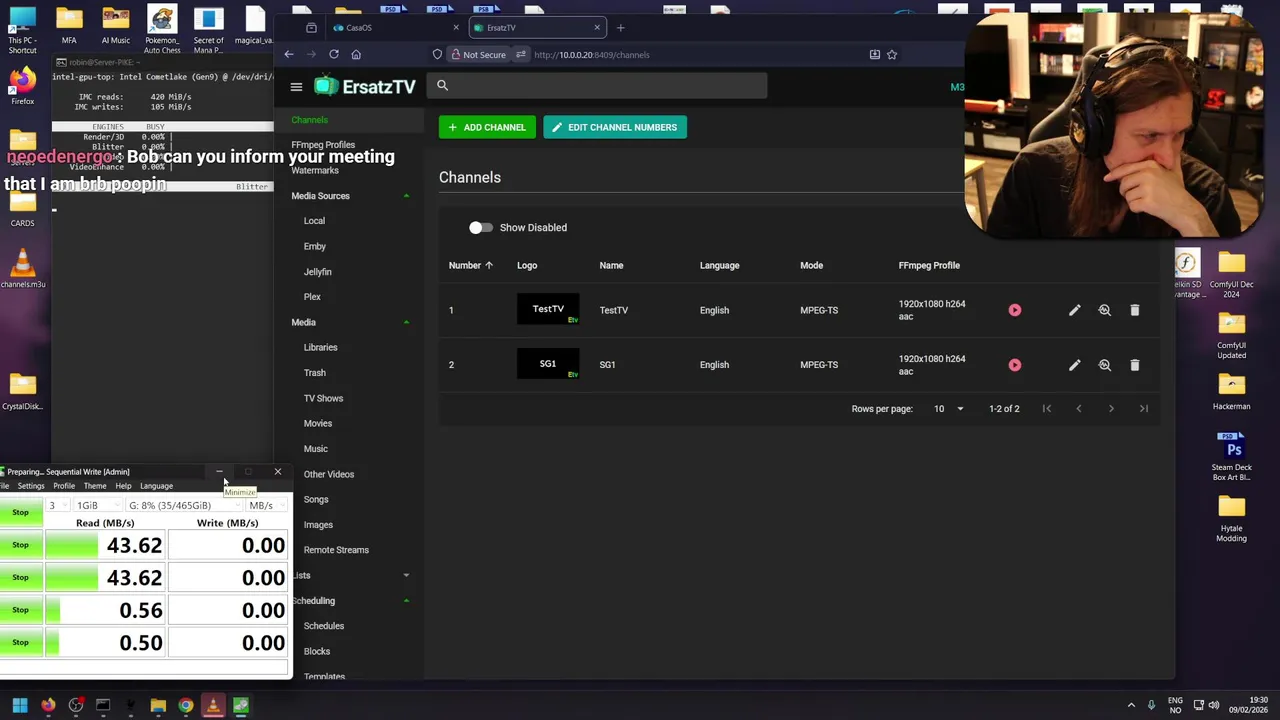The height and width of the screenshot is (720, 1280).
Task: Open Remote Streams in sidebar
Action: 336,550
